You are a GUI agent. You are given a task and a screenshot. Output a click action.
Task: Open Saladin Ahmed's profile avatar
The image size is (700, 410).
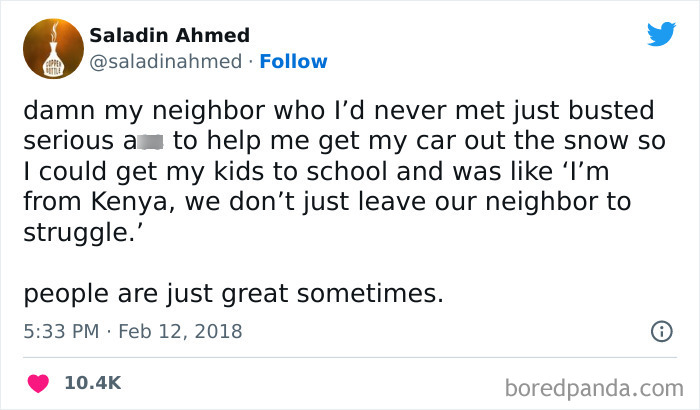(46, 47)
